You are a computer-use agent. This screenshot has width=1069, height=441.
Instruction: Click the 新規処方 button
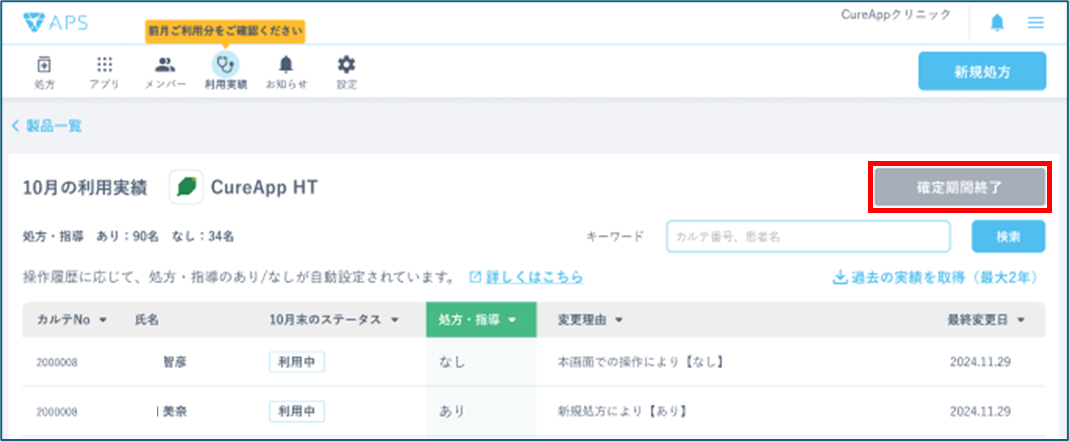[982, 71]
